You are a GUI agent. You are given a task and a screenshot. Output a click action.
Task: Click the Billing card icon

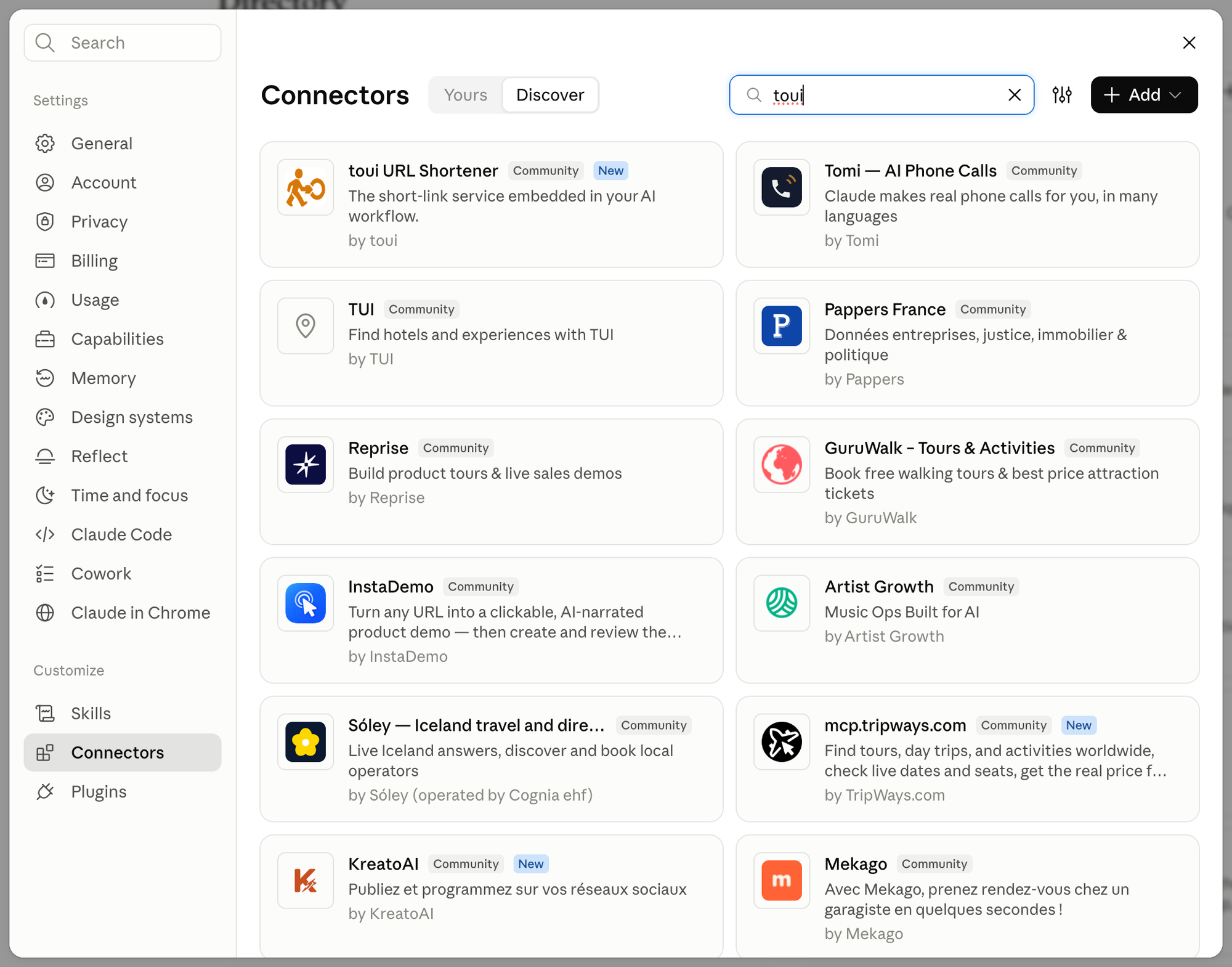tap(45, 261)
